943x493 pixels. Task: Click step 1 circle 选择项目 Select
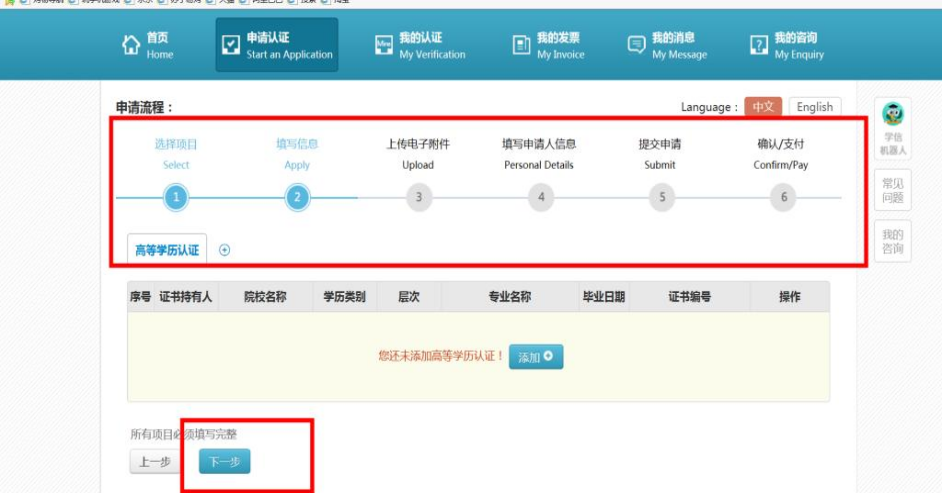coord(176,198)
